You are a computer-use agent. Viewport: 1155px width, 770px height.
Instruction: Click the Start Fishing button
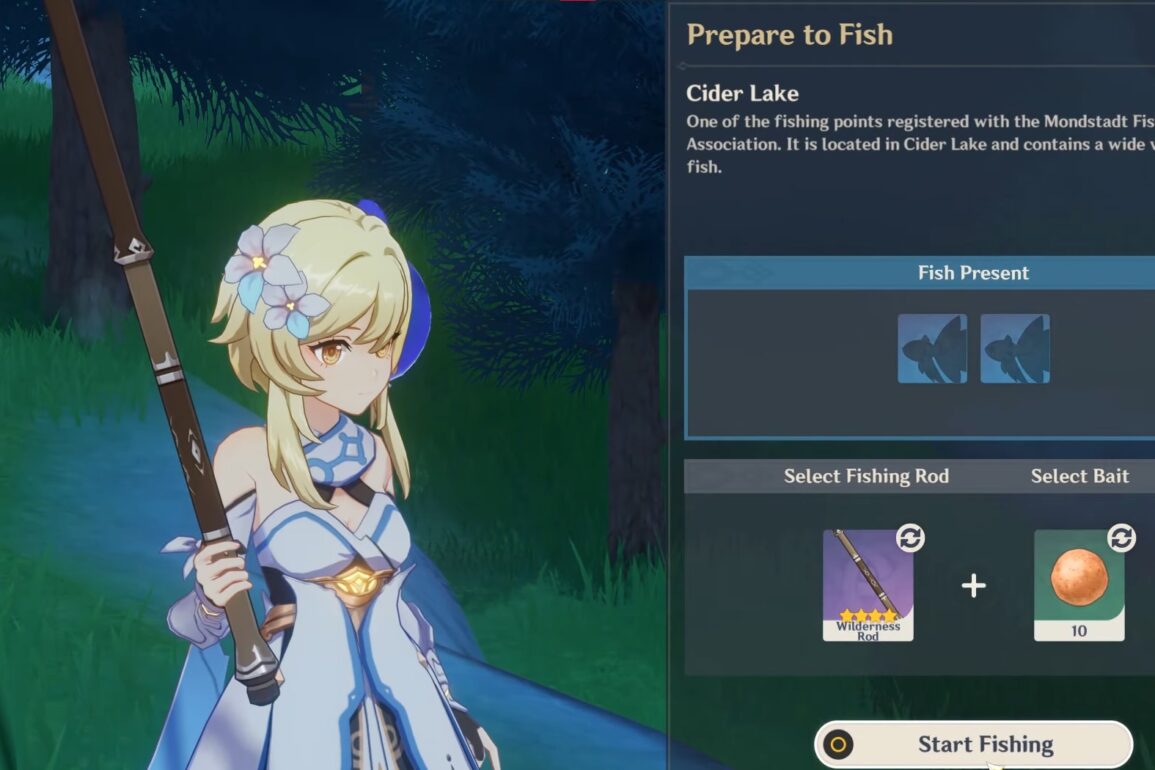pyautogui.click(x=973, y=745)
